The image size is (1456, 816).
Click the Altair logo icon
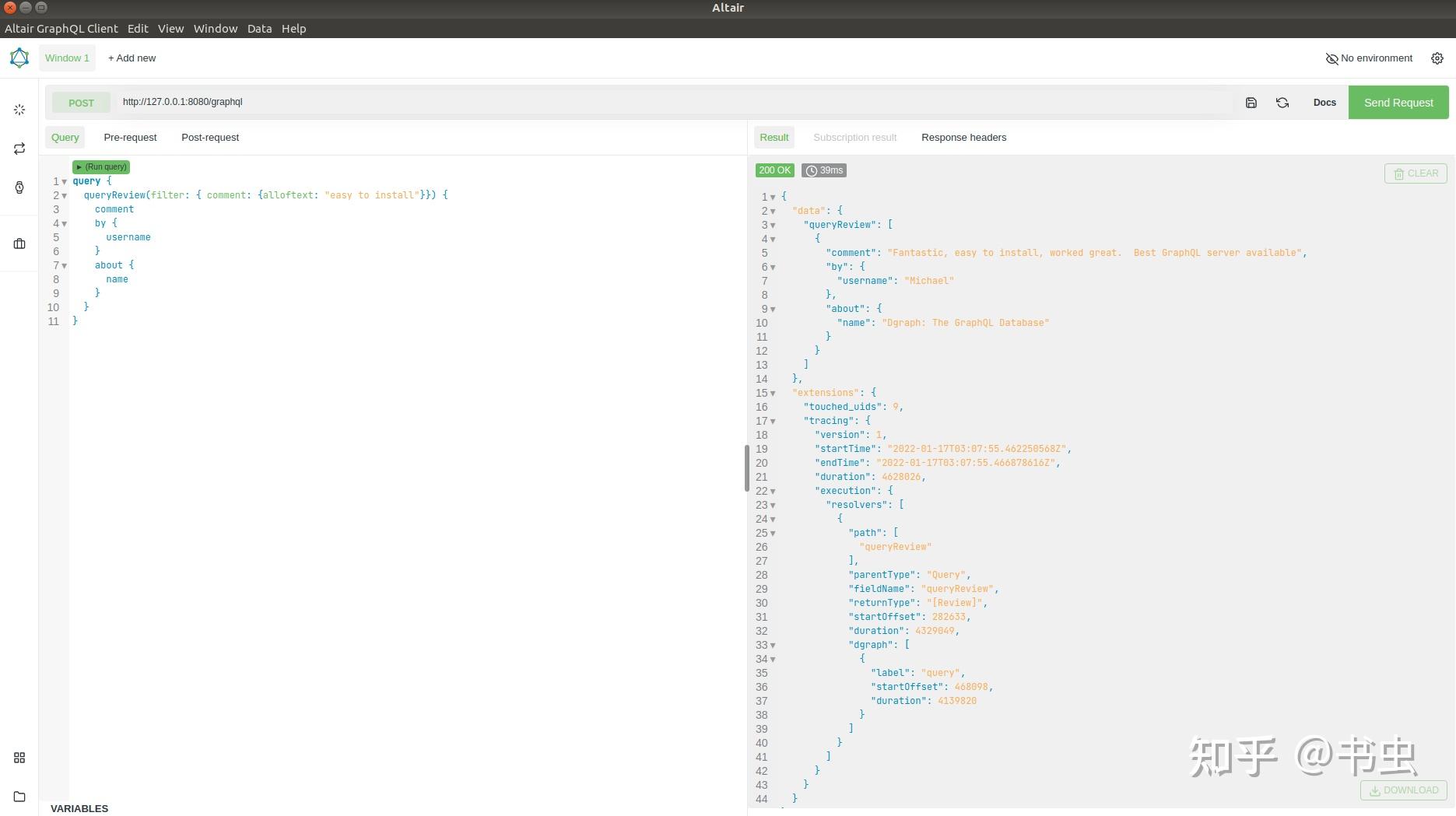pyautogui.click(x=19, y=58)
